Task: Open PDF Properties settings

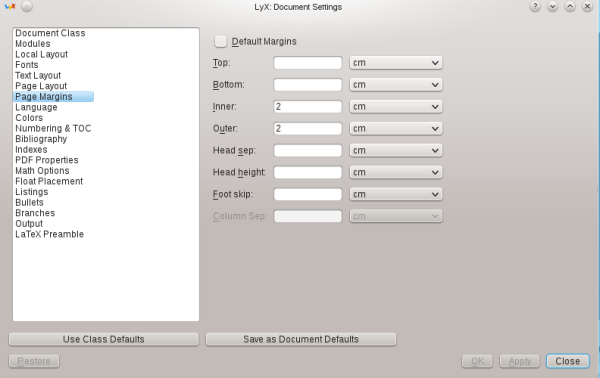Action: point(47,160)
